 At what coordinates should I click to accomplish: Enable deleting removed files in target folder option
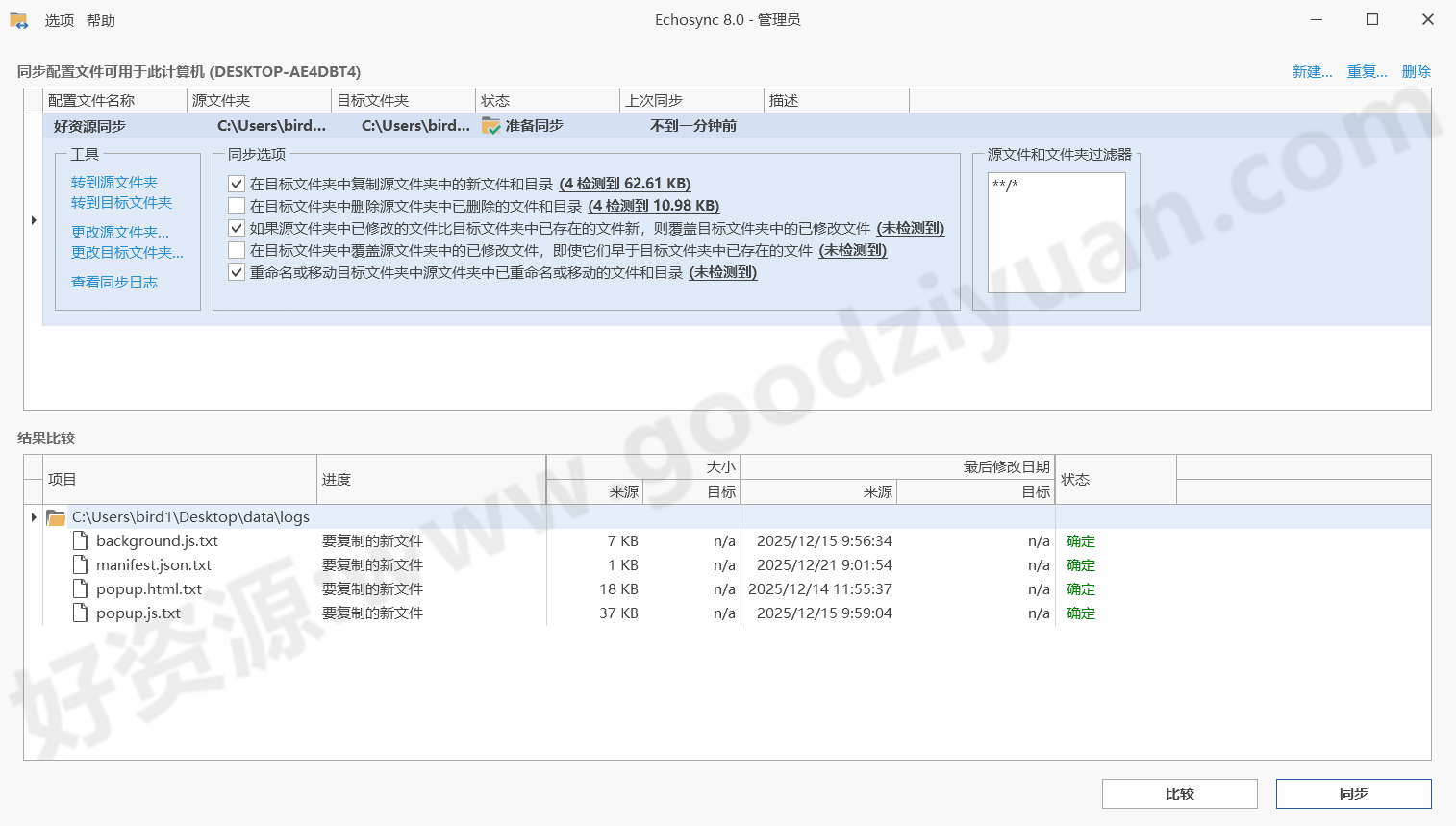coord(236,206)
